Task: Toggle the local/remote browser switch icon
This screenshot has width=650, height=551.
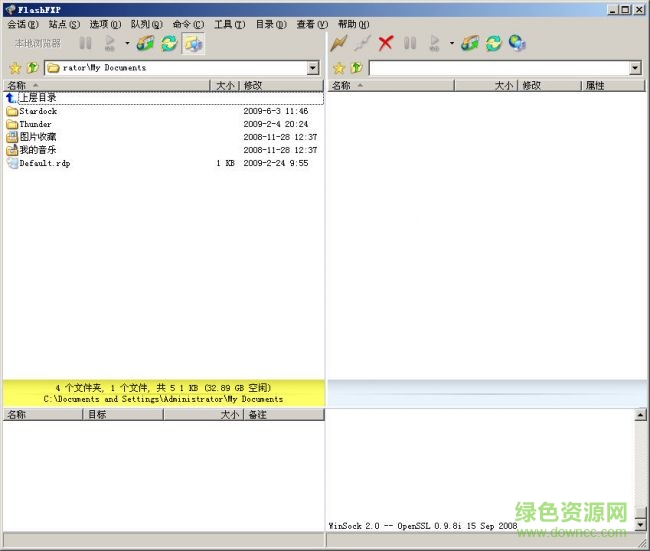Action: click(193, 43)
